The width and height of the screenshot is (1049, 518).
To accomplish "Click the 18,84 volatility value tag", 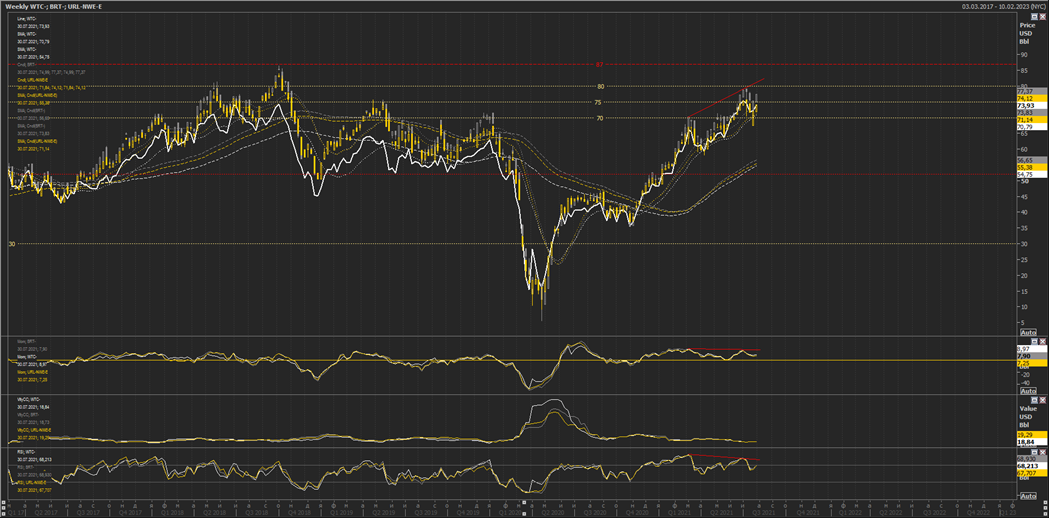I will click(x=1032, y=442).
